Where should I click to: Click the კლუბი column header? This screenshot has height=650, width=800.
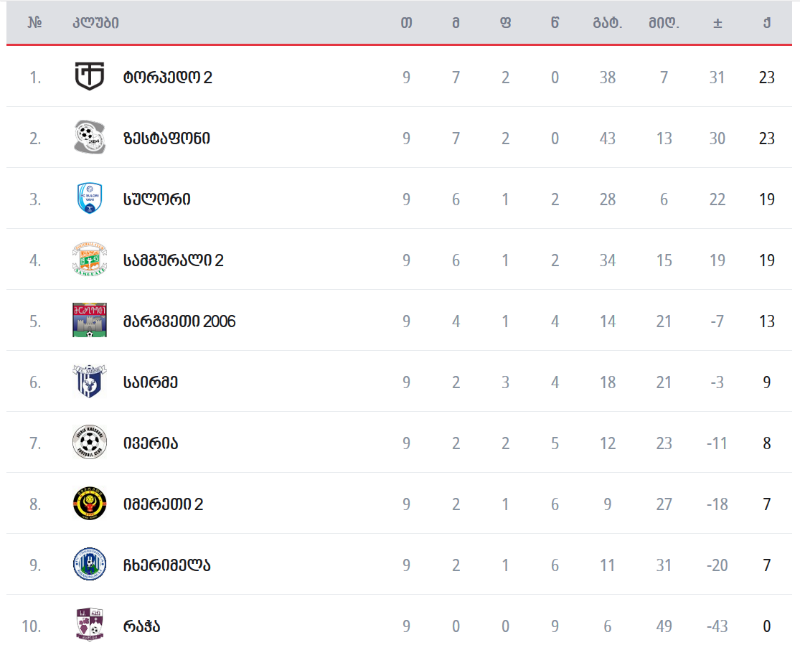click(x=95, y=23)
